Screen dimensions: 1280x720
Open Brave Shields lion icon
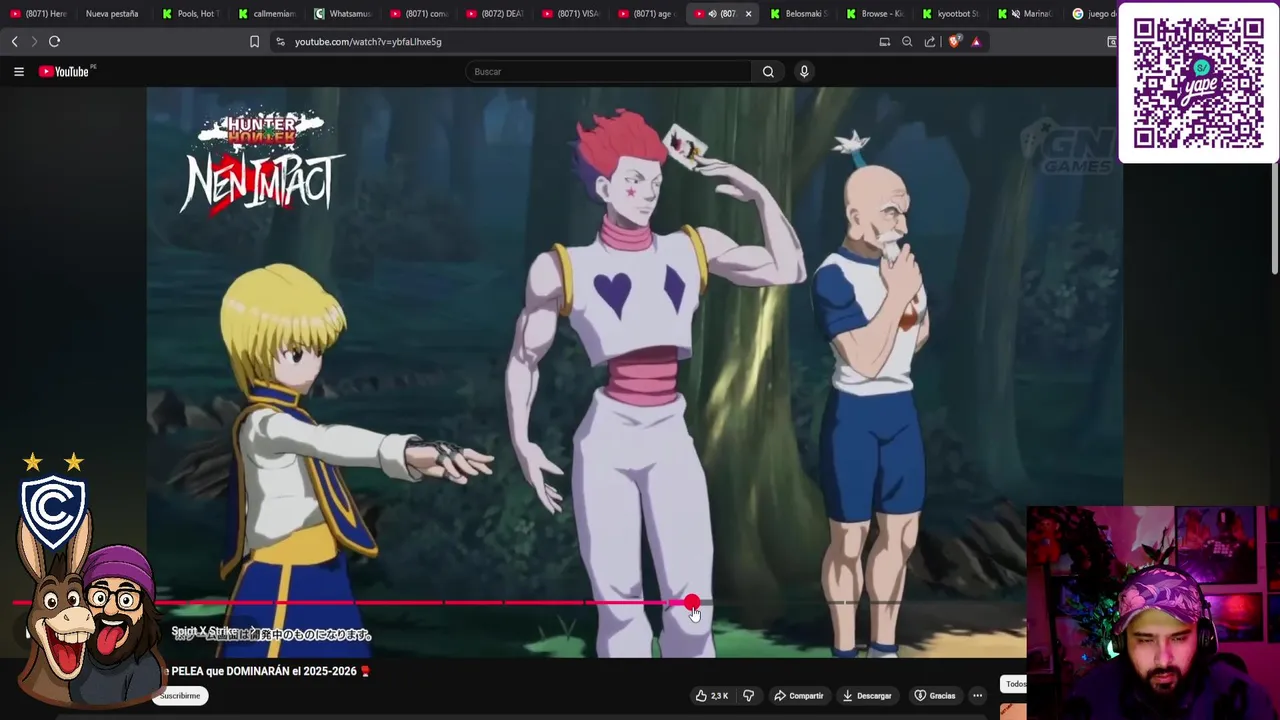(955, 41)
